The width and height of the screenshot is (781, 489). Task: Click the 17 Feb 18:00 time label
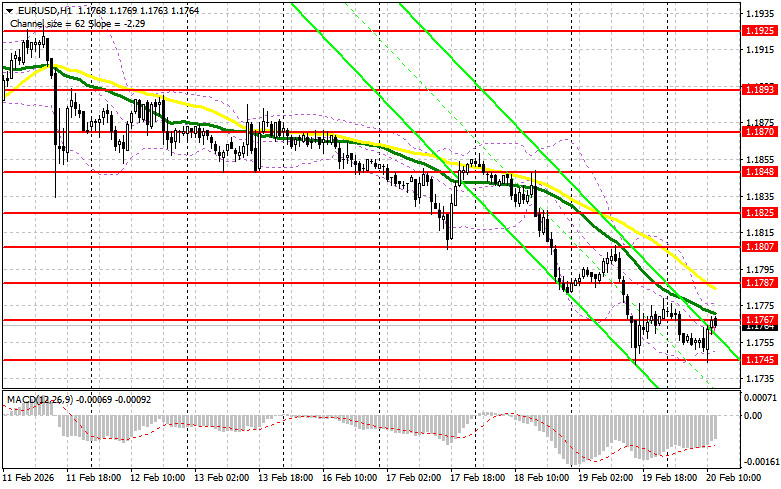(x=478, y=478)
